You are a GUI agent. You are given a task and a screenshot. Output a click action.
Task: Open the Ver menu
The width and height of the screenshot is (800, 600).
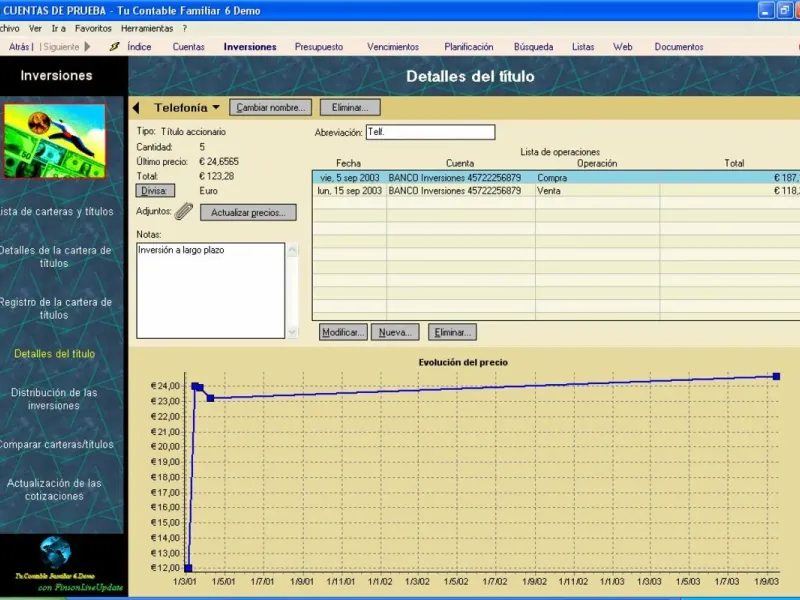(35, 29)
